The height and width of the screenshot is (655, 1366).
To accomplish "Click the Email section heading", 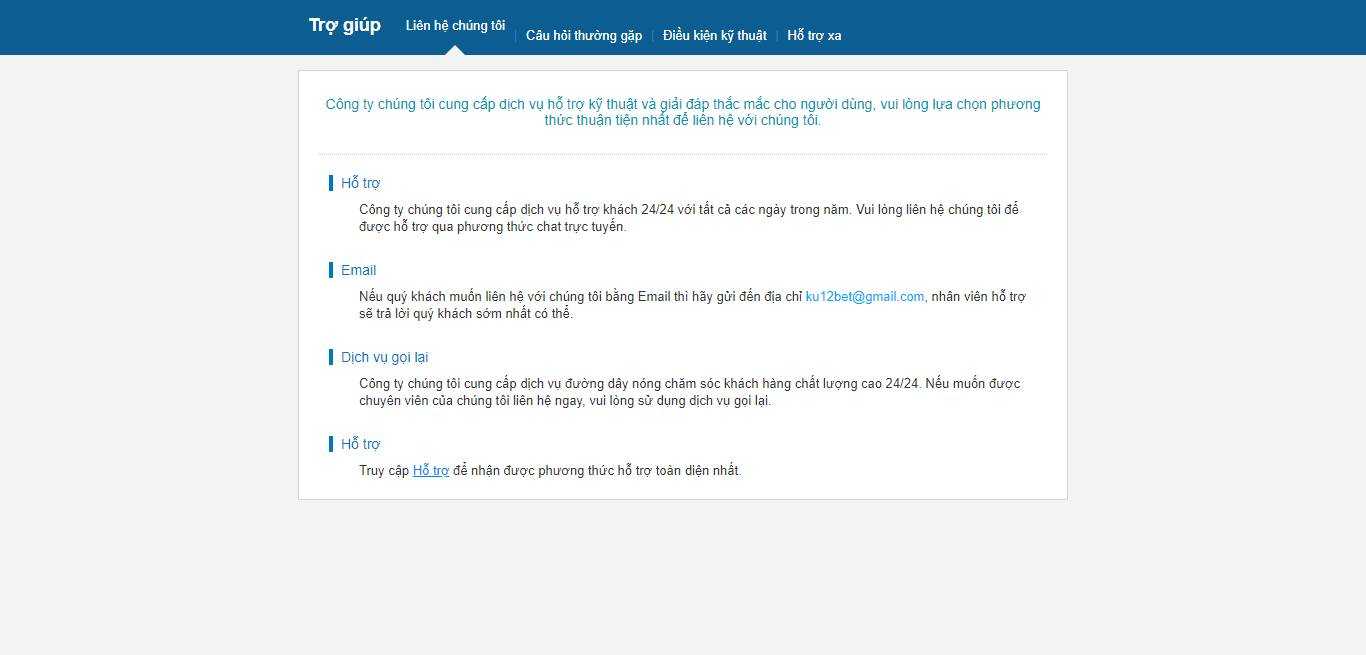I will [x=358, y=270].
